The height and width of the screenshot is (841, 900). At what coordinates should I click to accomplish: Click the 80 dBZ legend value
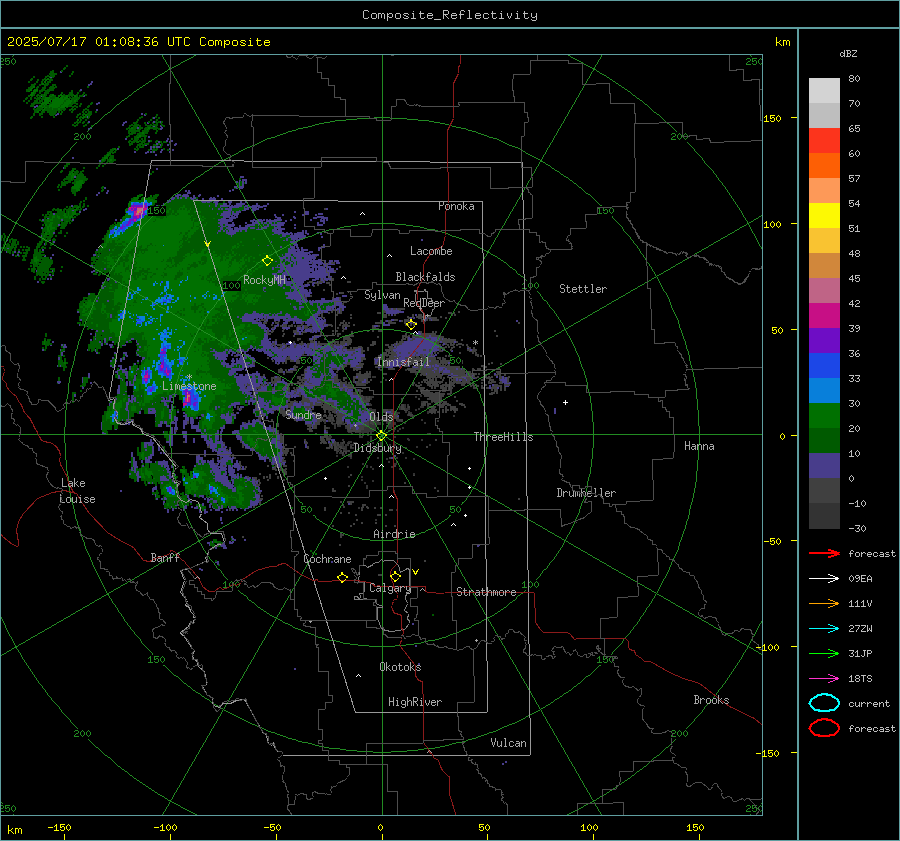[x=854, y=79]
